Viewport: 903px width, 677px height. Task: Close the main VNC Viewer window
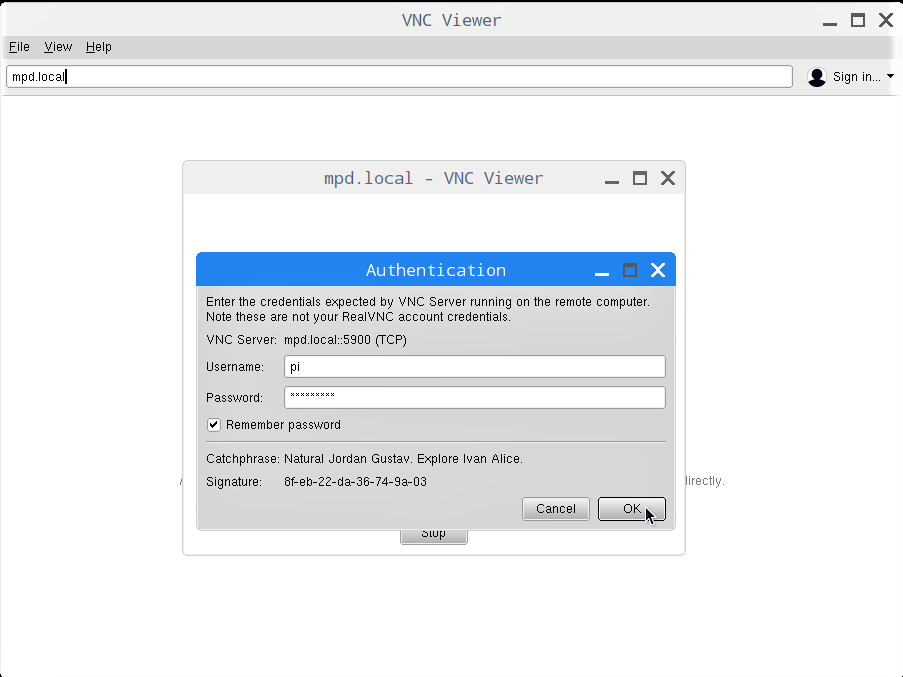coord(886,20)
